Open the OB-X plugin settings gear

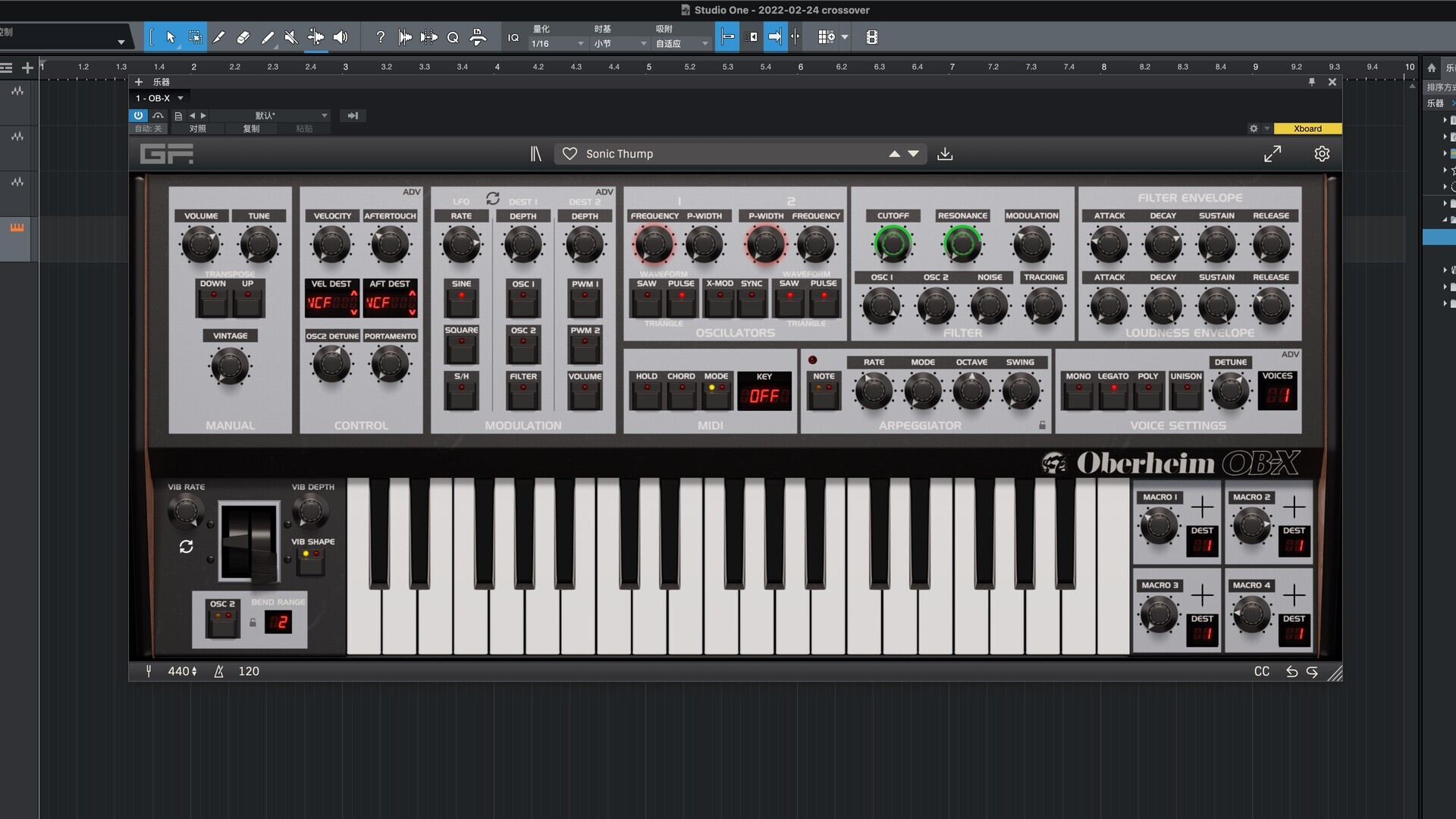pyautogui.click(x=1322, y=154)
